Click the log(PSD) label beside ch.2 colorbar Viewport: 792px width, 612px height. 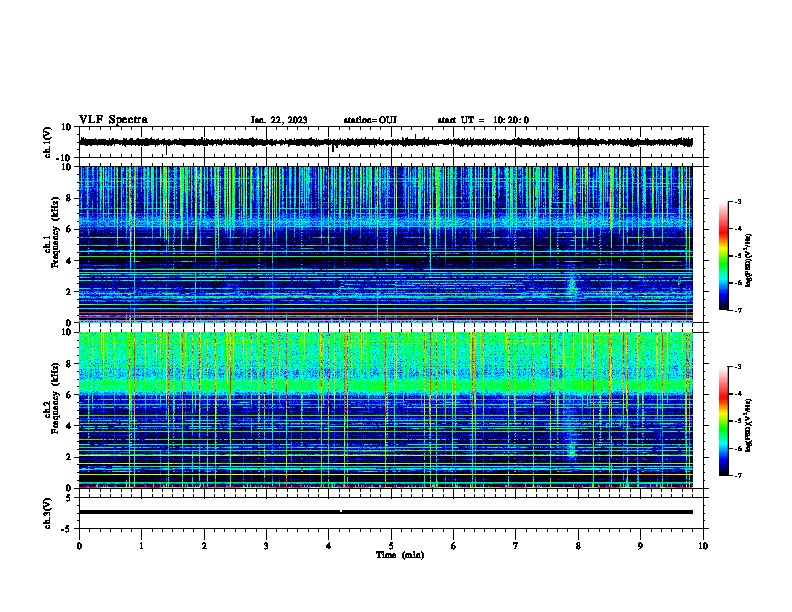click(749, 425)
